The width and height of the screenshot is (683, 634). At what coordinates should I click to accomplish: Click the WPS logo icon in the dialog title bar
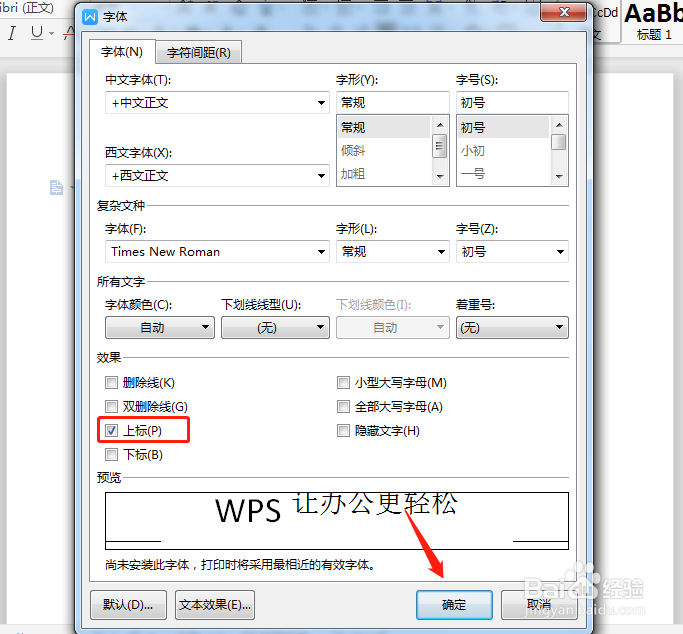click(90, 17)
